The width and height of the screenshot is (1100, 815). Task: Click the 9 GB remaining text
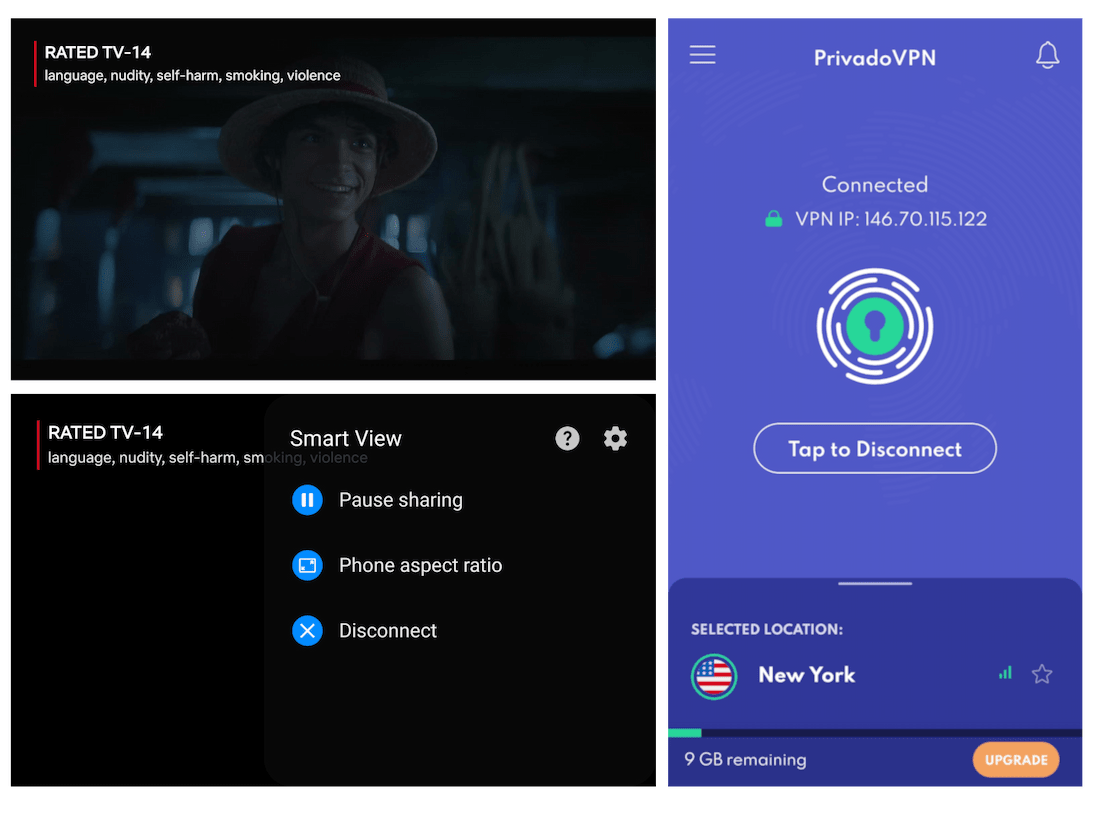point(745,760)
